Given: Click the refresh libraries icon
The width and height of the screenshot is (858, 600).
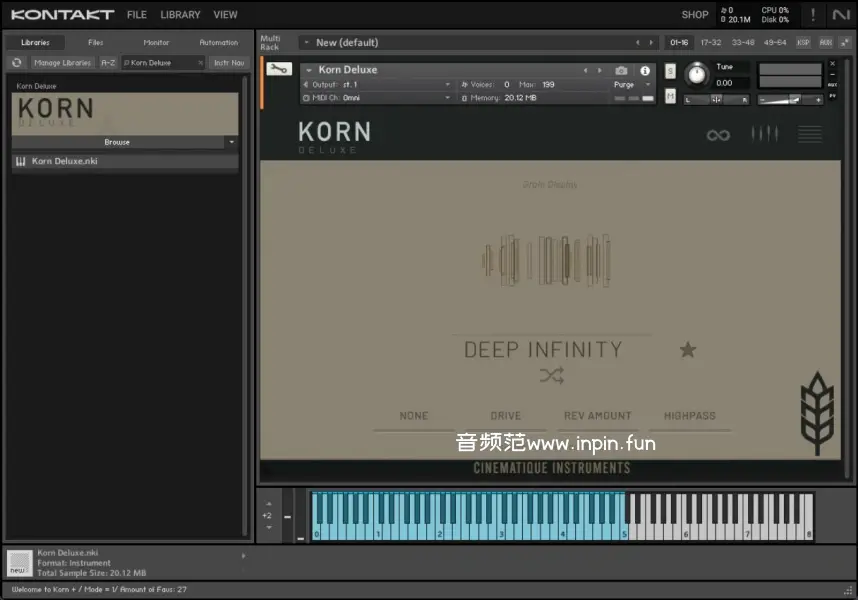Looking at the screenshot, I should [x=17, y=63].
